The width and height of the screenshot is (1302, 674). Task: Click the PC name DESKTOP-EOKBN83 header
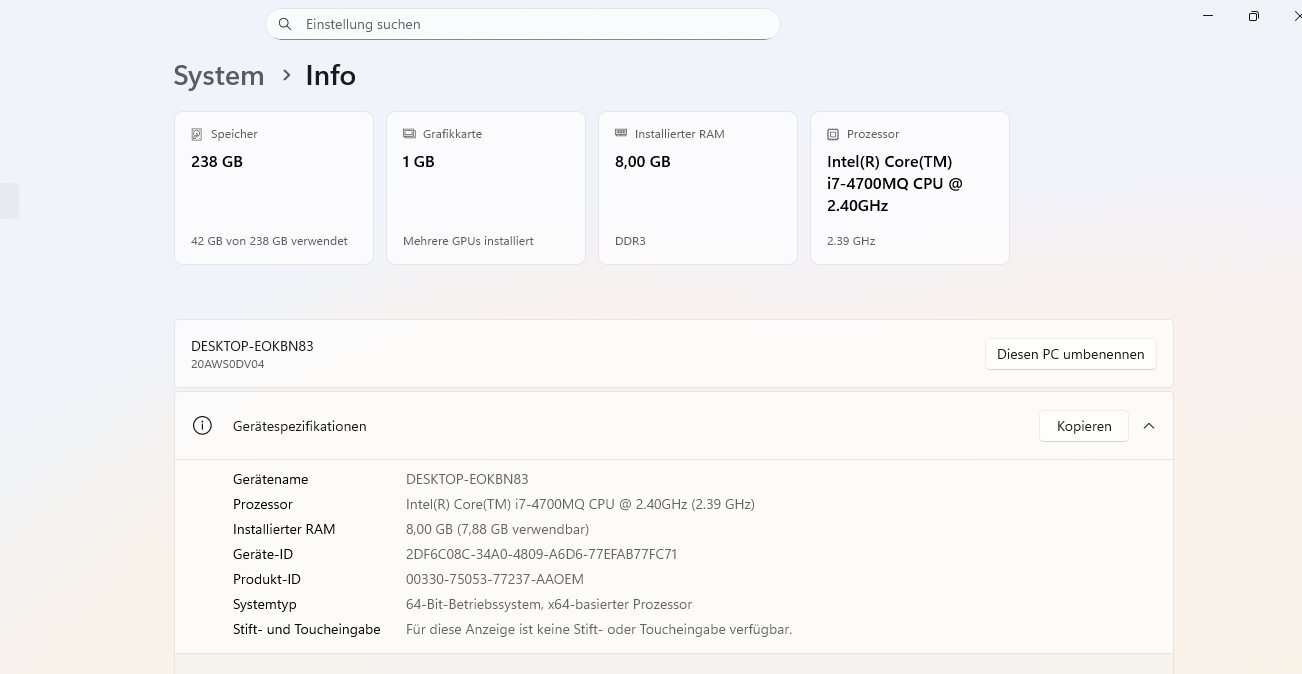tap(252, 346)
